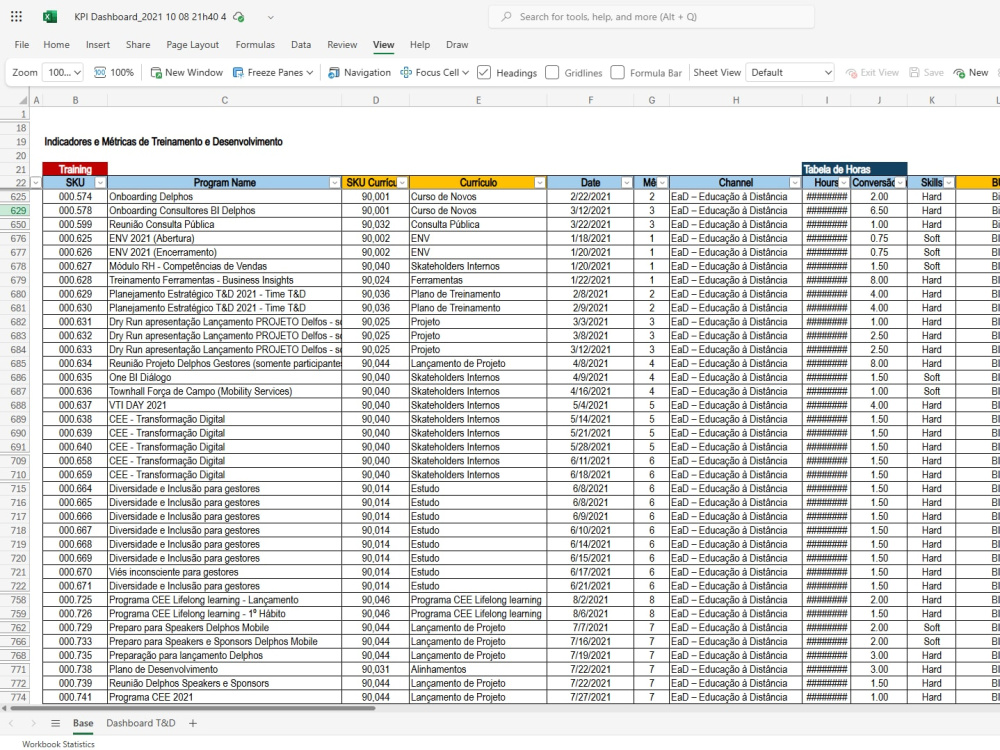Enable the Gridlines checkbox
This screenshot has height=750, width=1000.
552,73
